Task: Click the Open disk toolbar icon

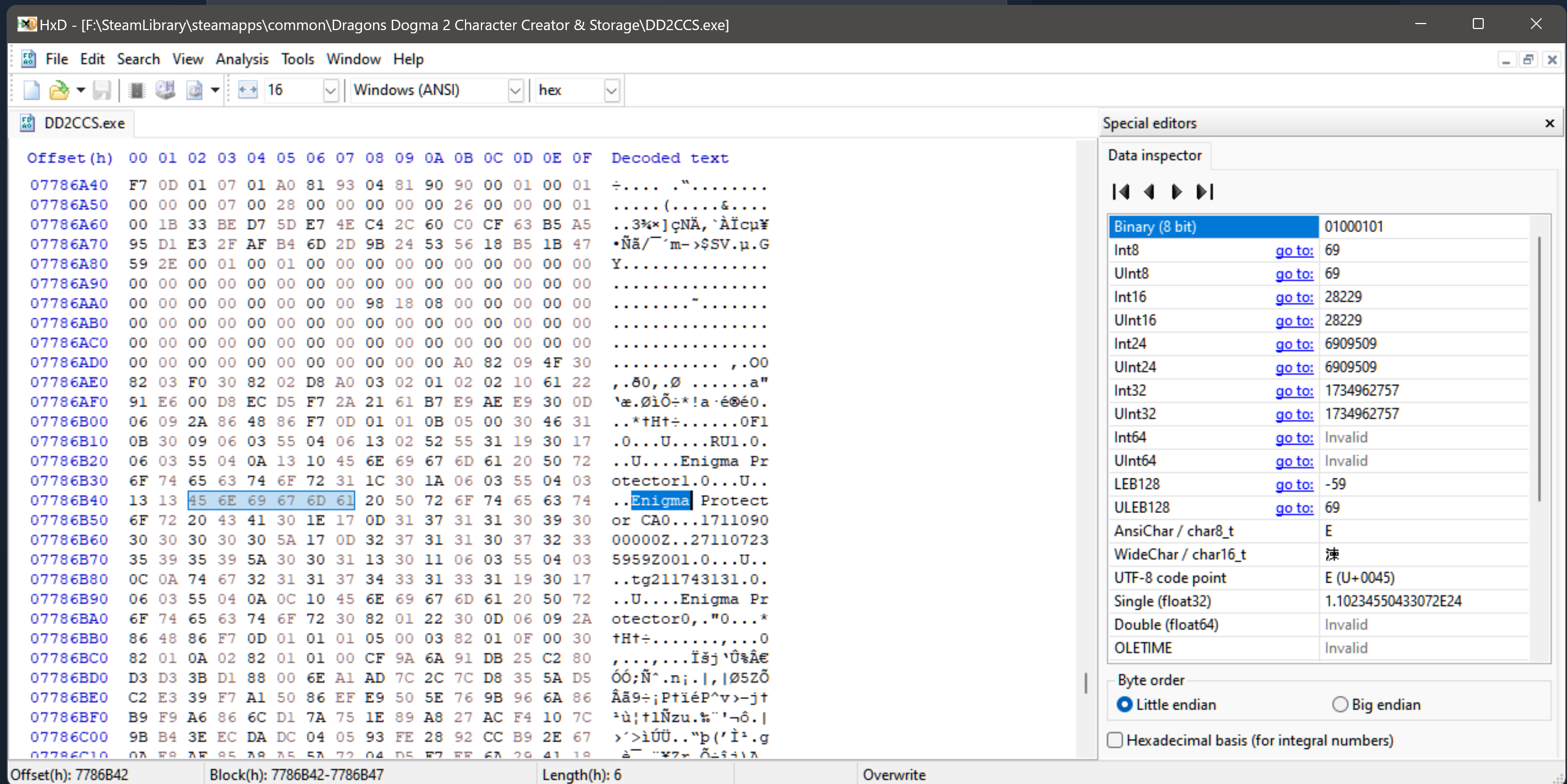Action: tap(165, 91)
